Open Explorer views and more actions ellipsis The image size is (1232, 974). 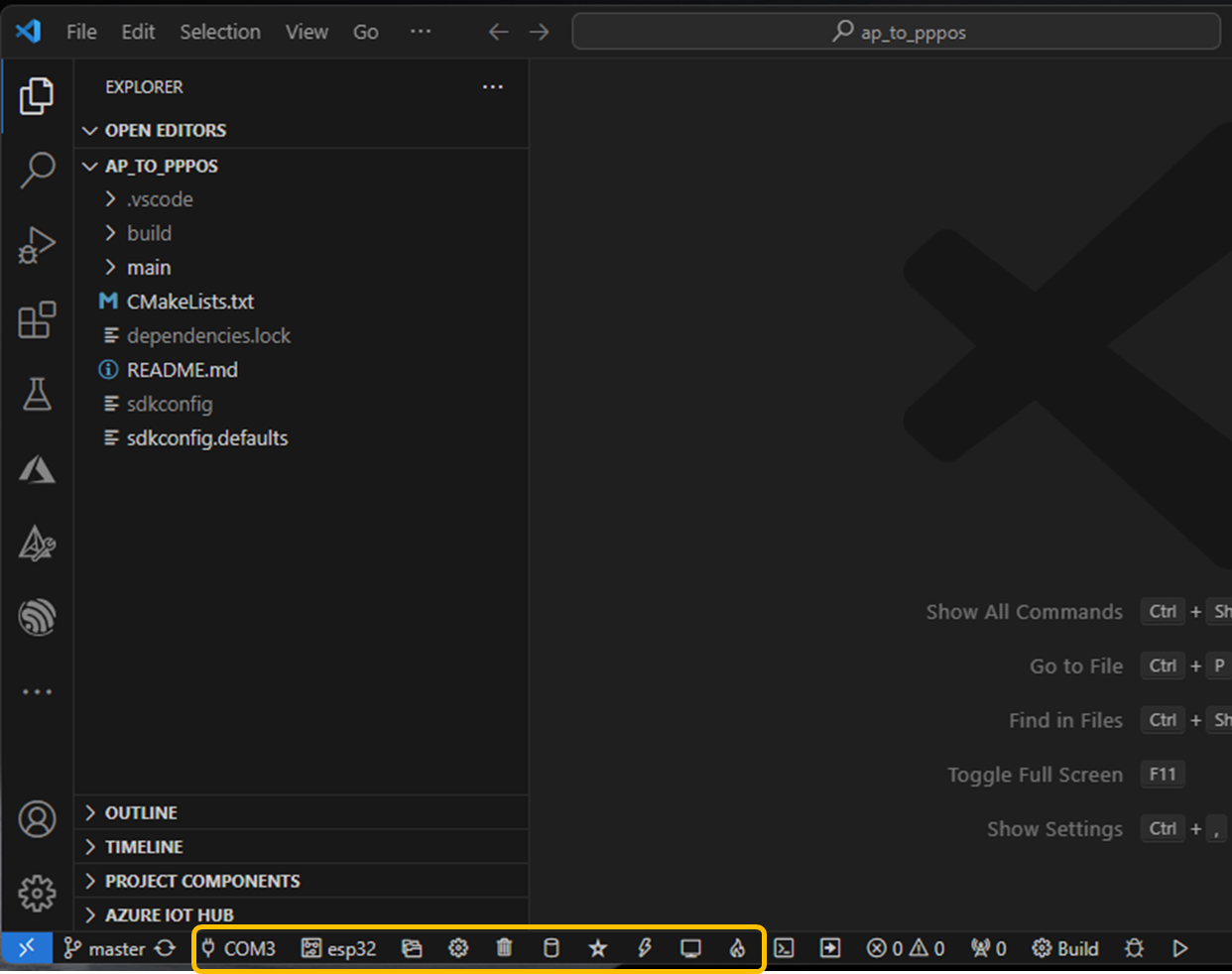493,87
